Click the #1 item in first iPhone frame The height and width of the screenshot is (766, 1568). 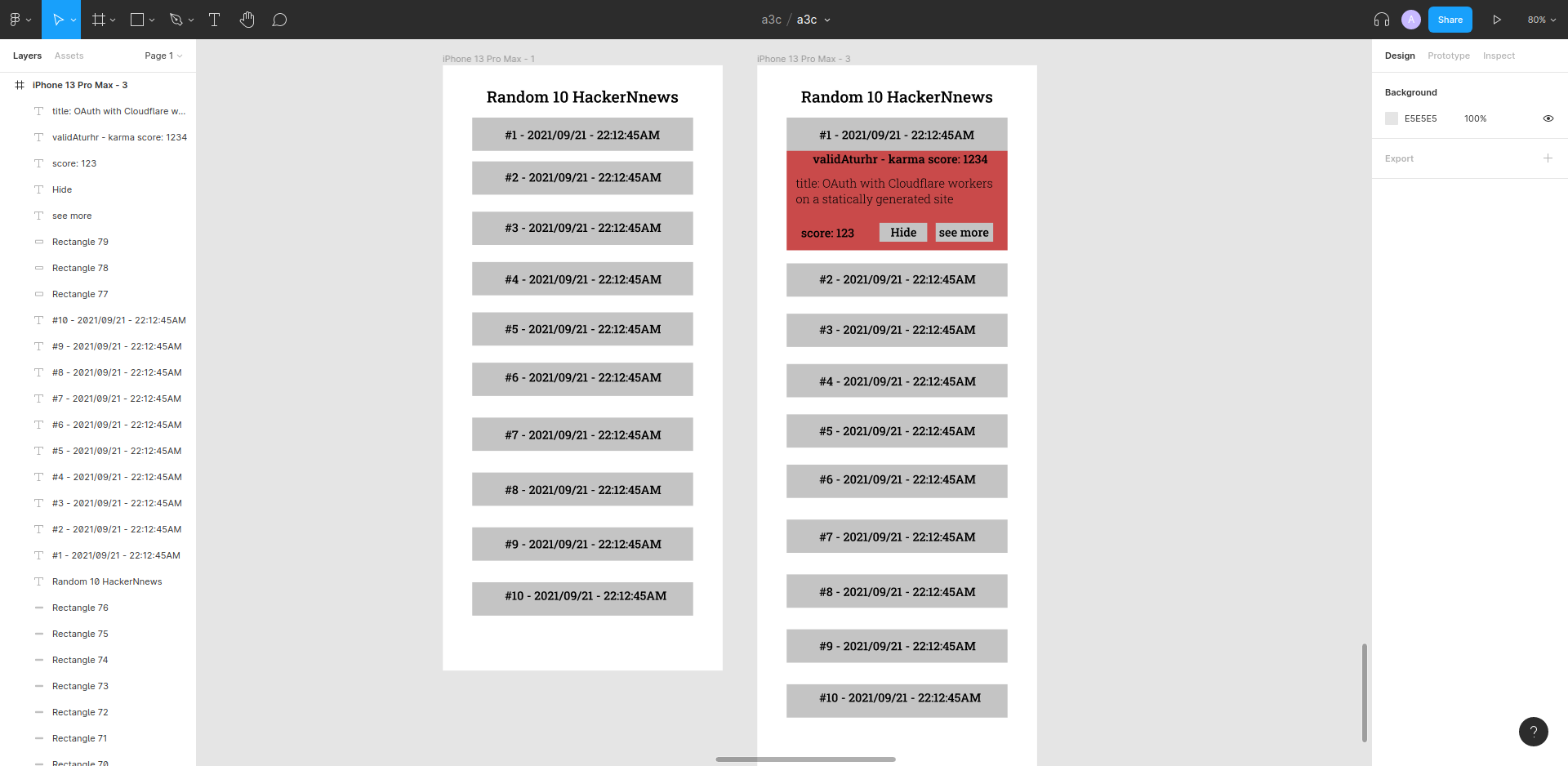582,135
